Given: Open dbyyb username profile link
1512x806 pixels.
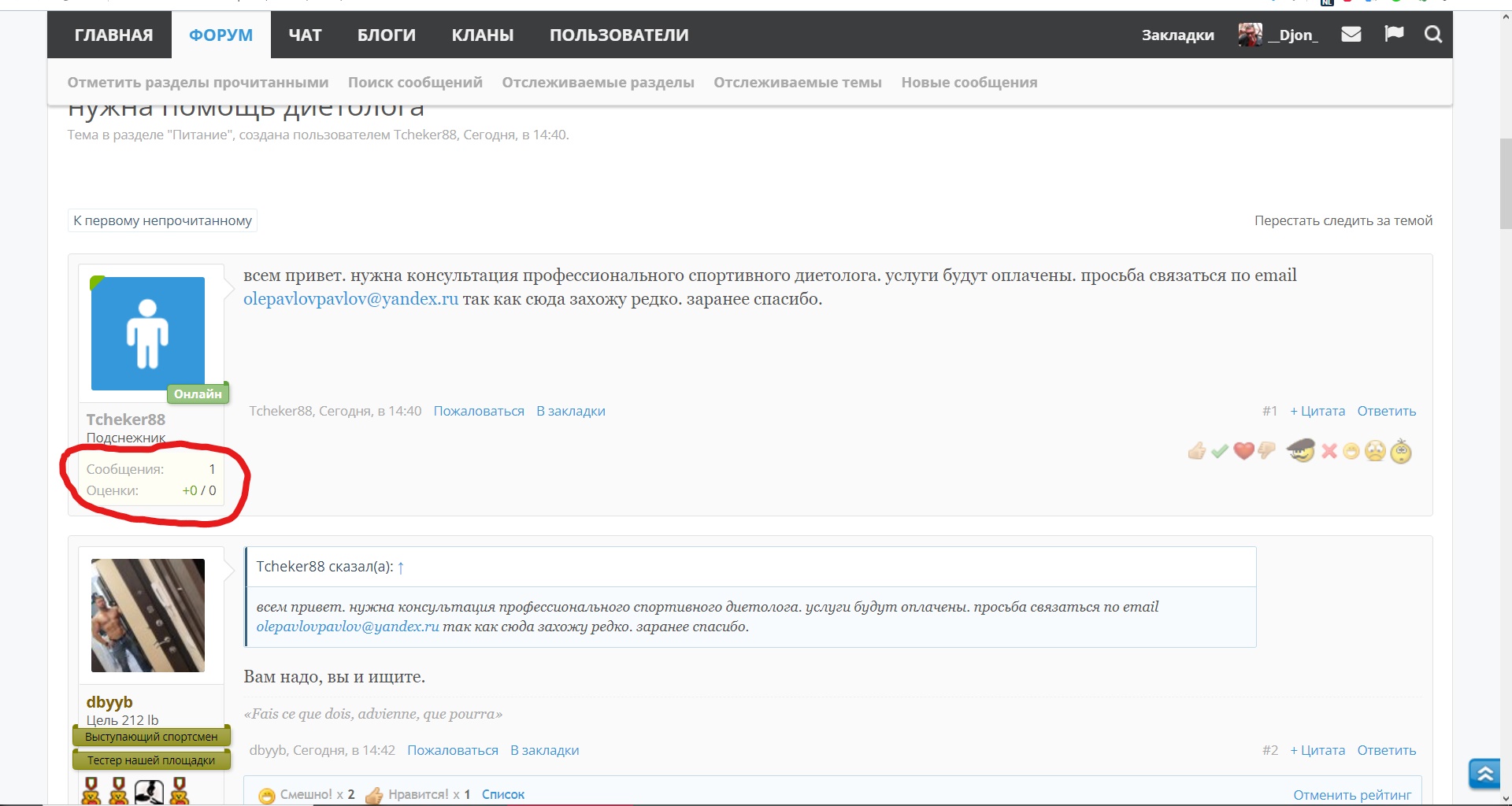Looking at the screenshot, I should pos(109,702).
